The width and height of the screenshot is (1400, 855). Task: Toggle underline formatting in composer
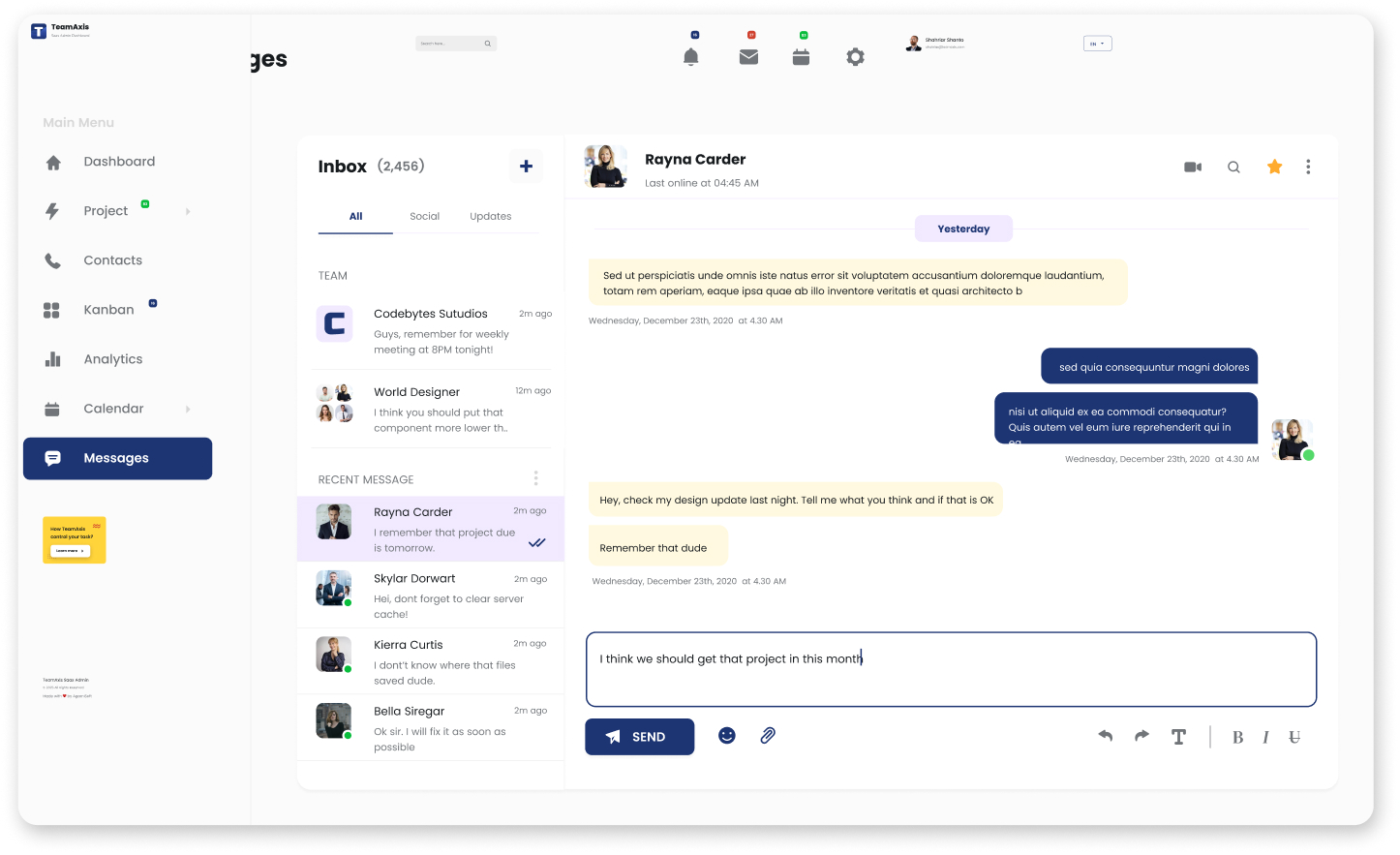click(x=1294, y=738)
